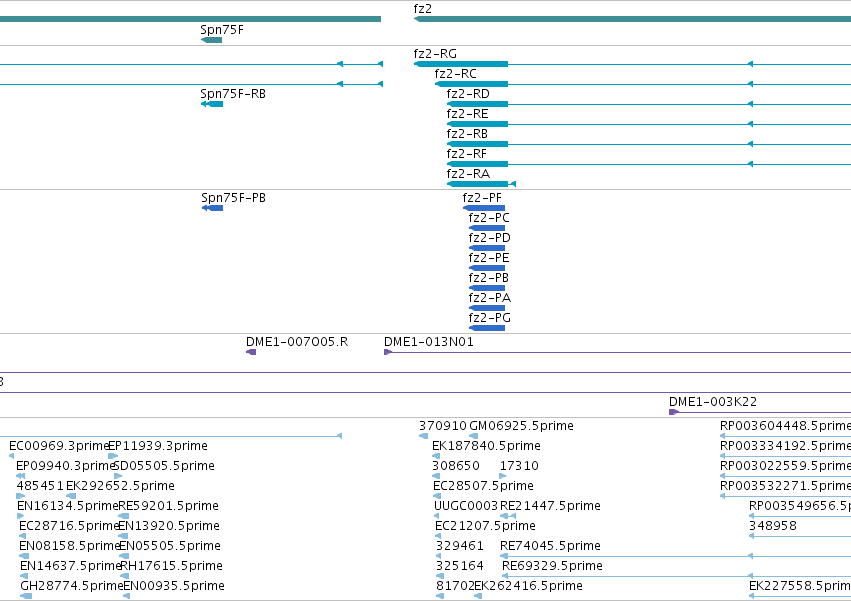Click the 370910 EST feature
851x601 pixels.
[423, 436]
